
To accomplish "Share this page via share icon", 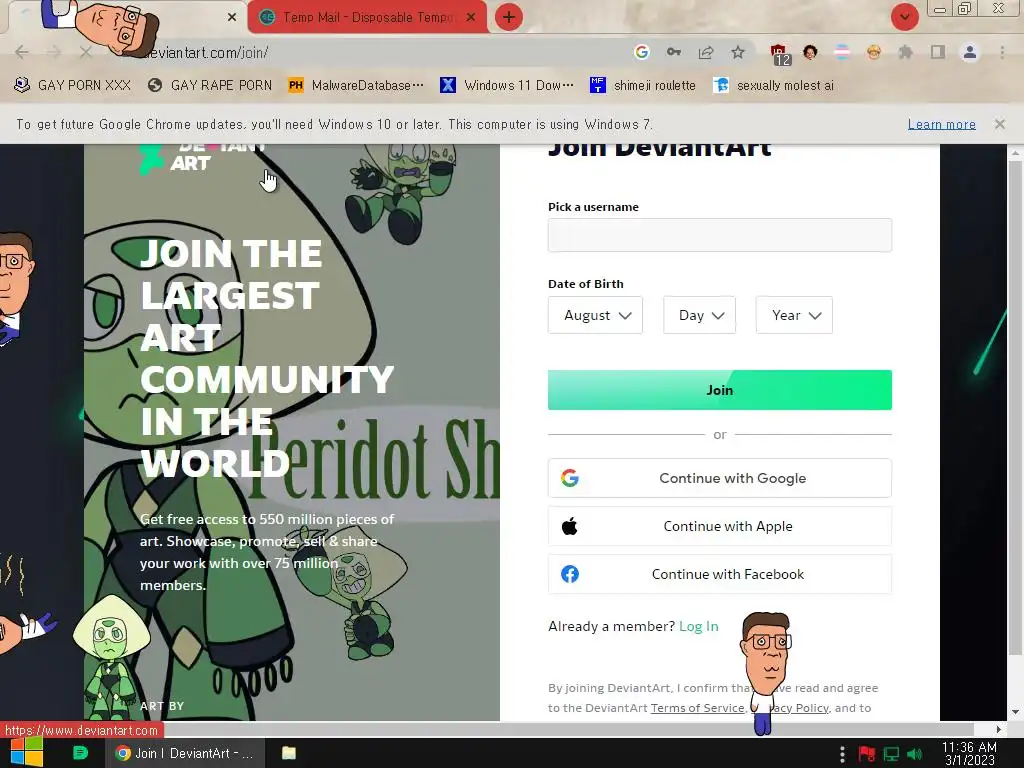I will (705, 52).
